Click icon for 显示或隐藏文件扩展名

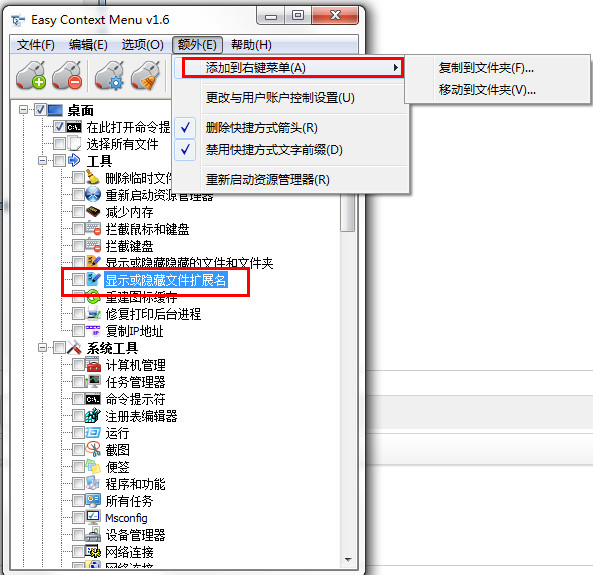(93, 280)
